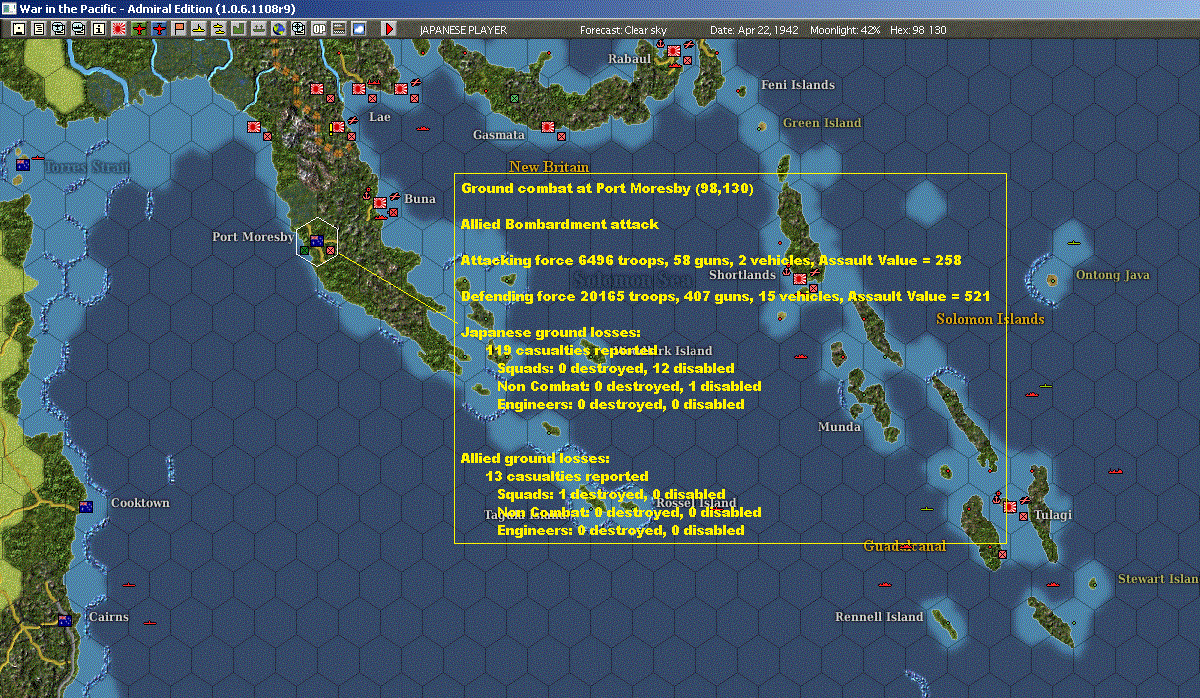Viewport: 1200px width, 698px height.
Task: Click the save game floppy disk icon
Action: tap(19, 29)
